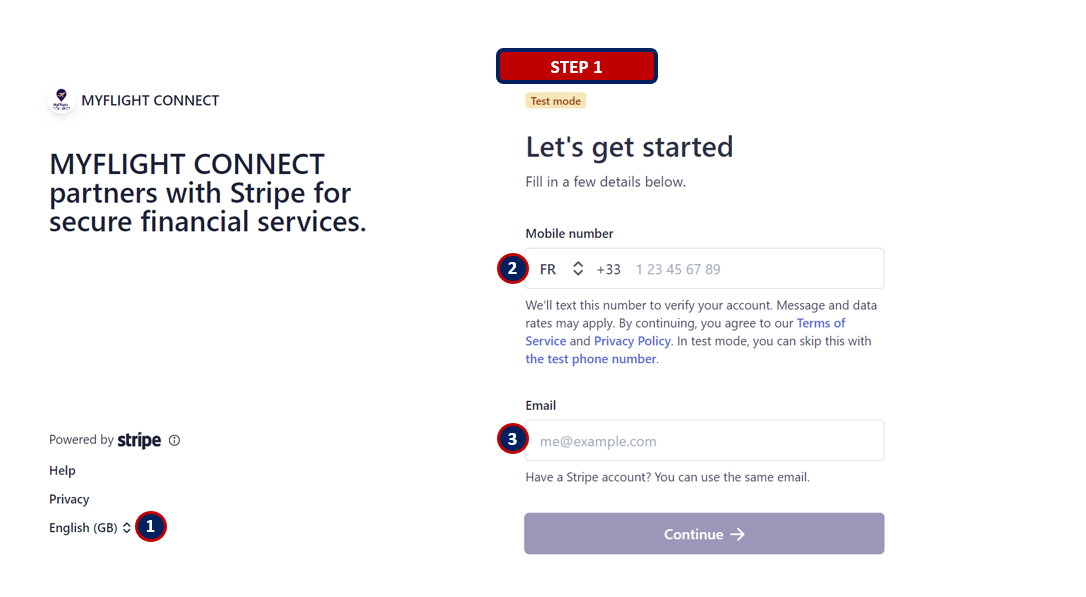Open the FR country code selector
The width and height of the screenshot is (1086, 597).
pyautogui.click(x=562, y=269)
